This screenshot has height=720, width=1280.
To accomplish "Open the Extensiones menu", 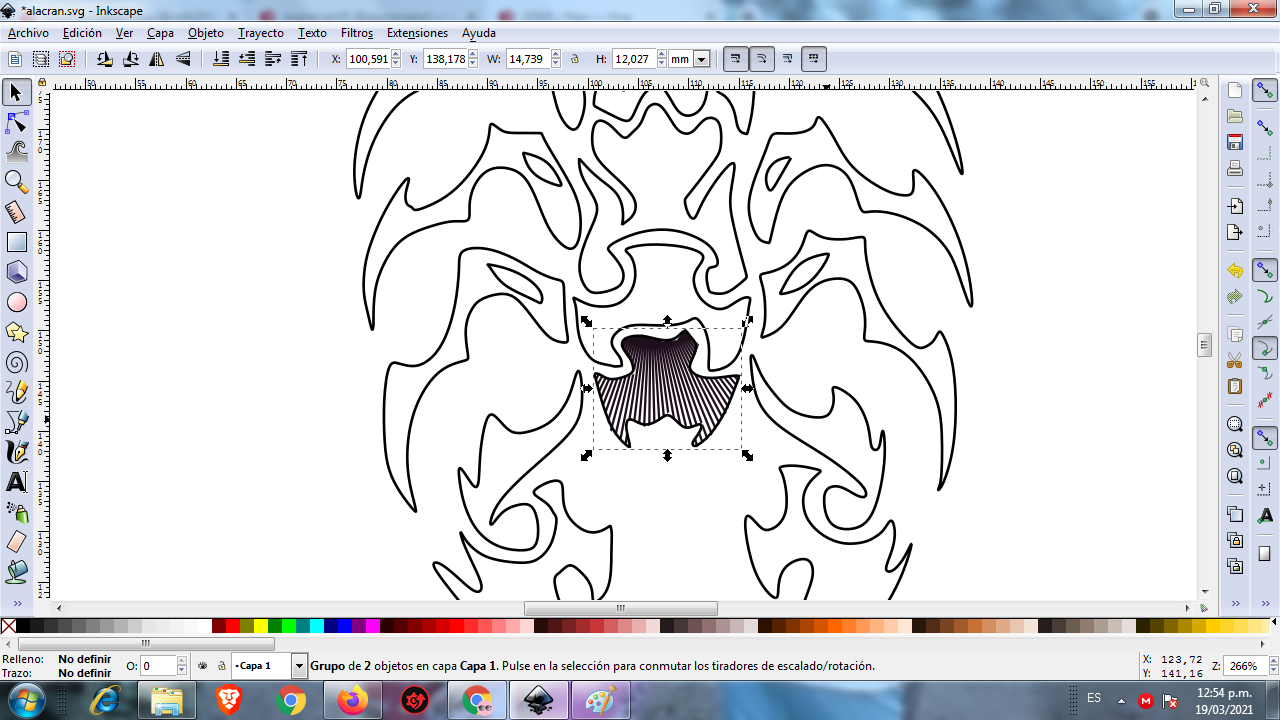I will click(417, 33).
